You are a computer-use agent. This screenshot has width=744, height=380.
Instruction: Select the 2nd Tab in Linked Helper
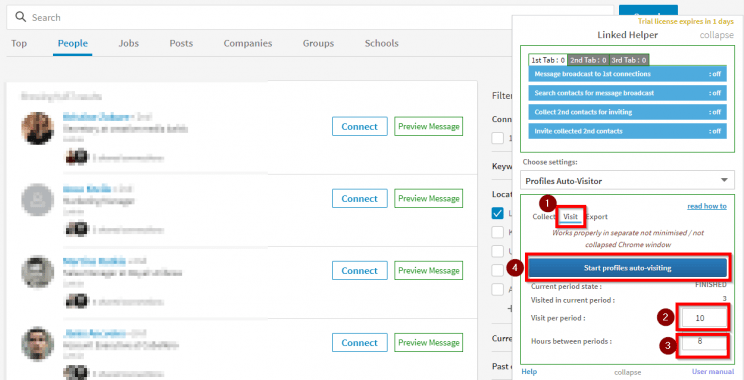[x=588, y=60]
